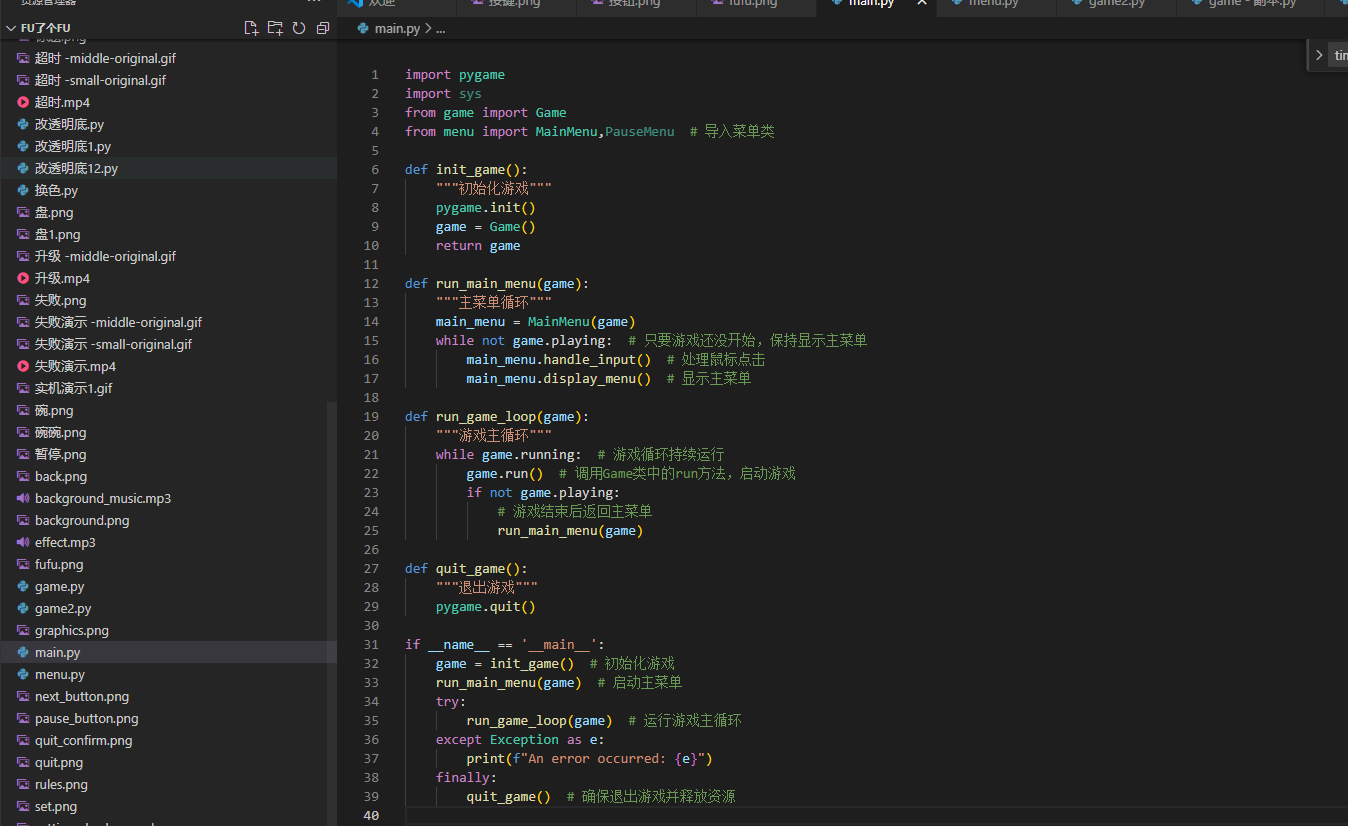Create a new file in Explorer header
Image resolution: width=1348 pixels, height=826 pixels.
[x=251, y=28]
